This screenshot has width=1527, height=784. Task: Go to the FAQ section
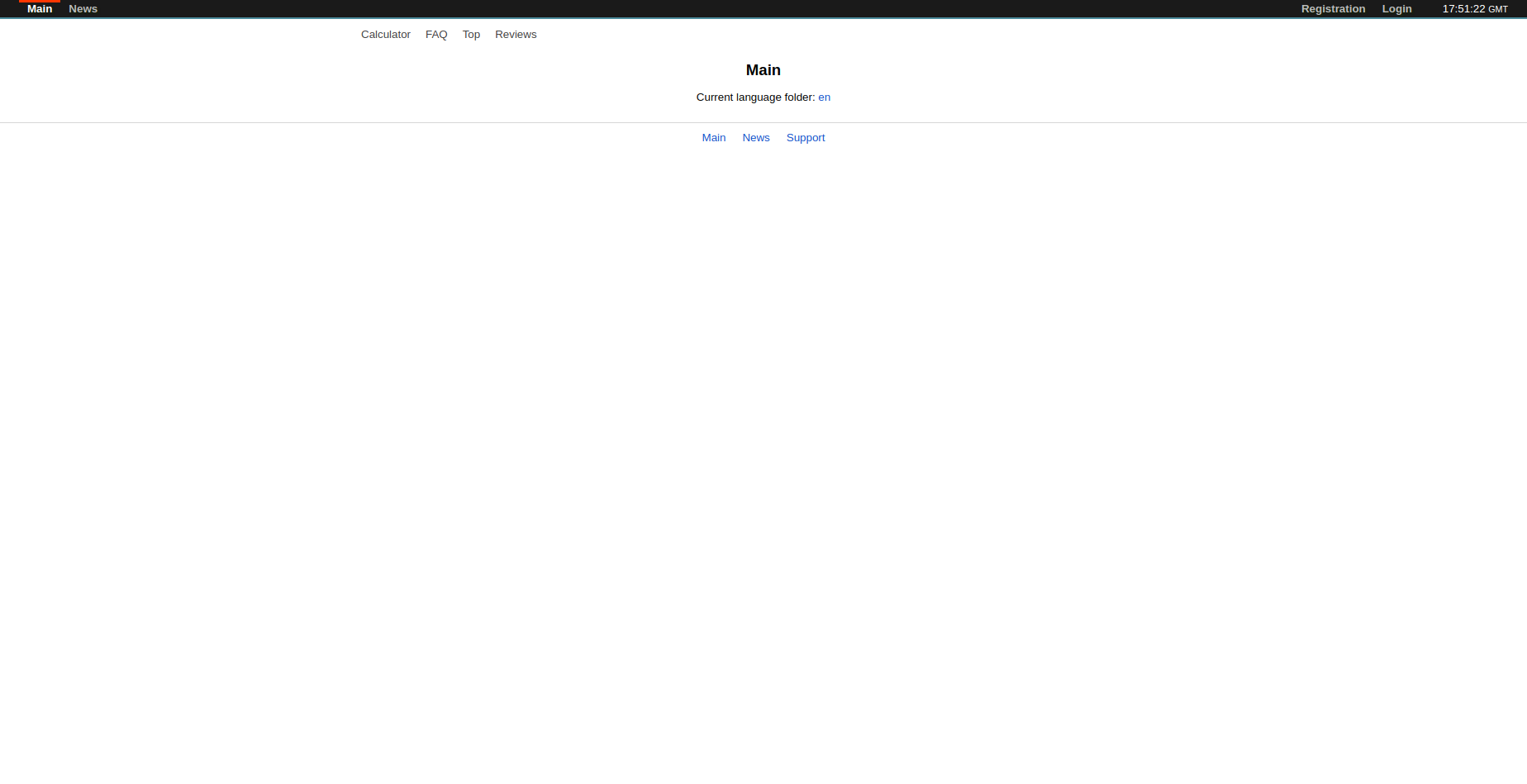tap(436, 35)
